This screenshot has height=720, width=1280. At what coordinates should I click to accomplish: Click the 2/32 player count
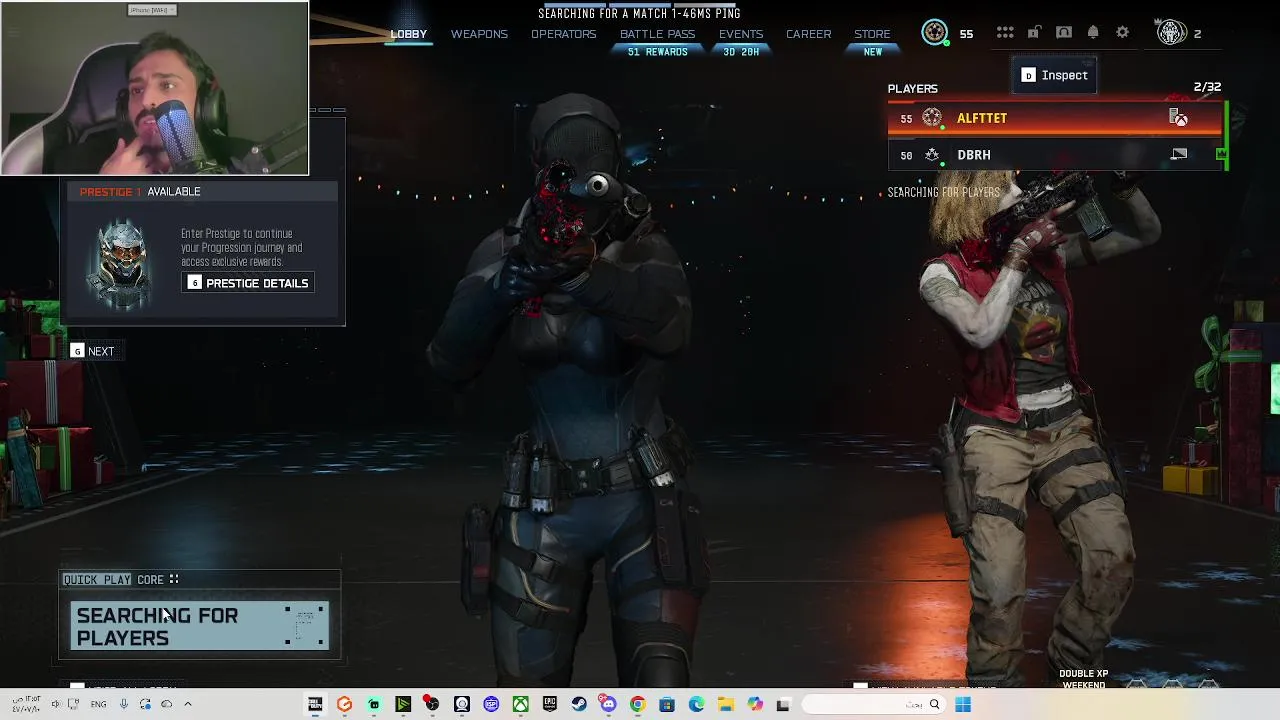coord(1207,87)
